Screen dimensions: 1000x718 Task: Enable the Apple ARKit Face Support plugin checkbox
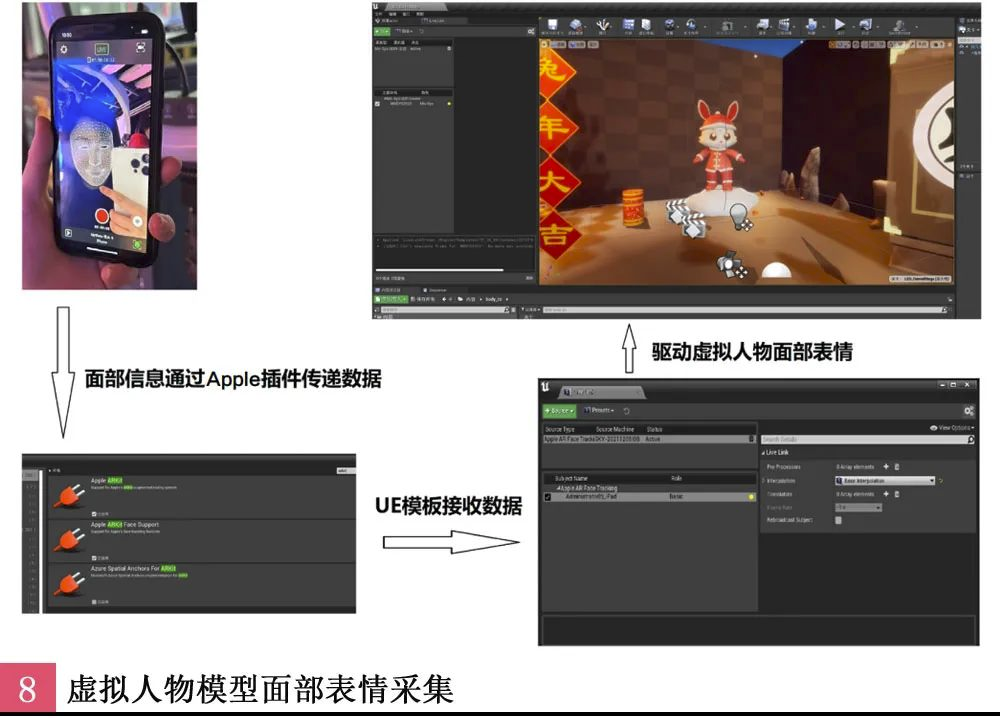click(94, 557)
